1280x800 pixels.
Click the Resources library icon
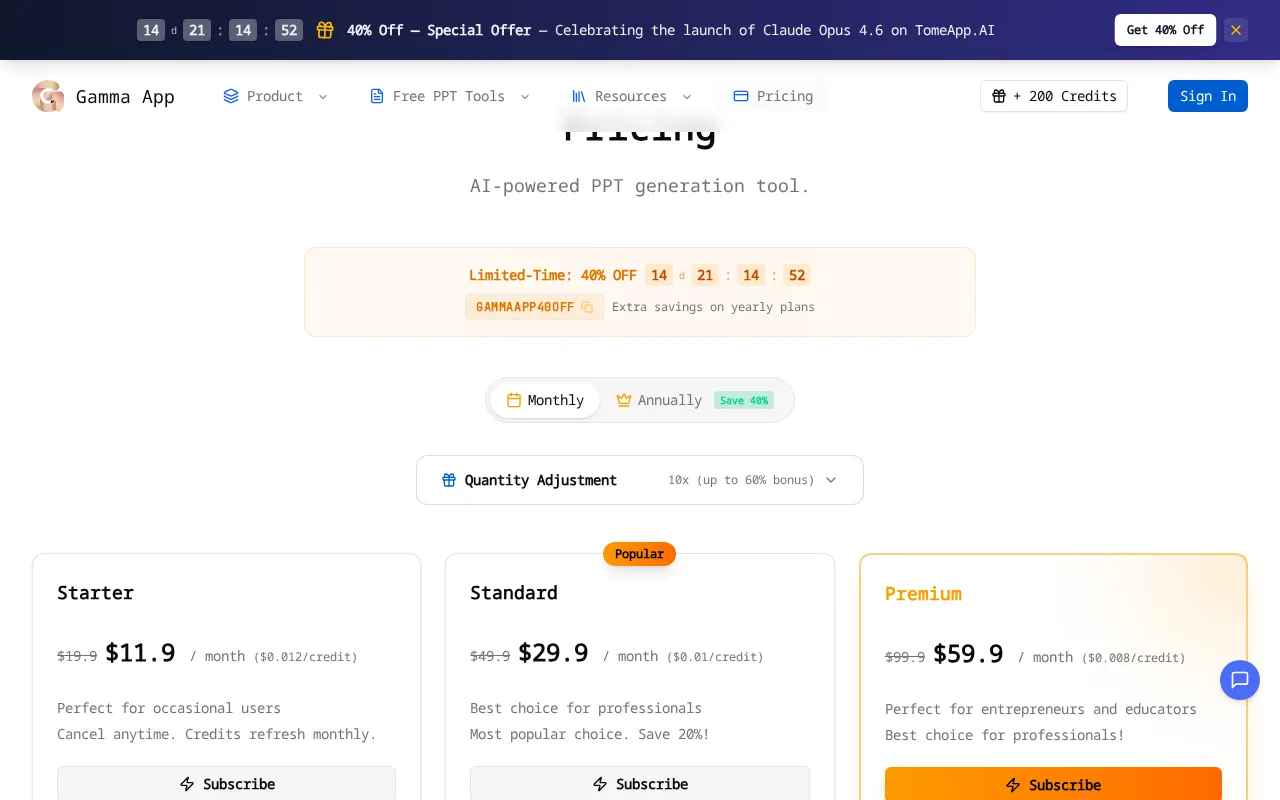579,96
